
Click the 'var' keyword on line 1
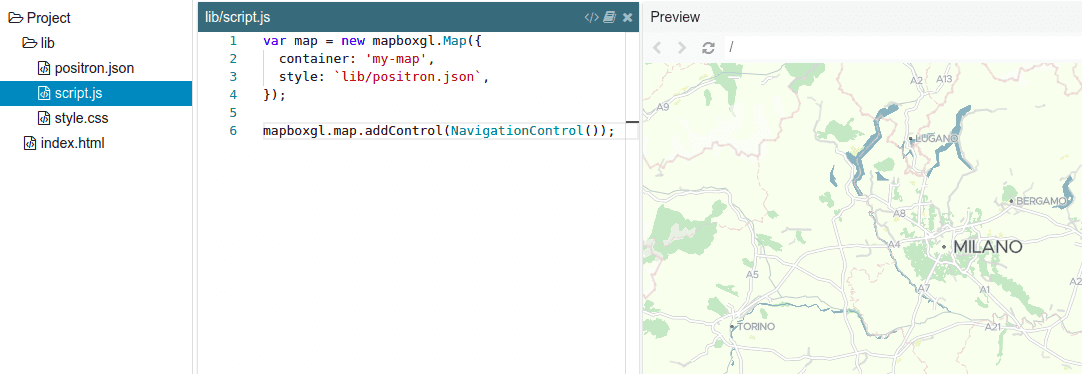coord(275,41)
